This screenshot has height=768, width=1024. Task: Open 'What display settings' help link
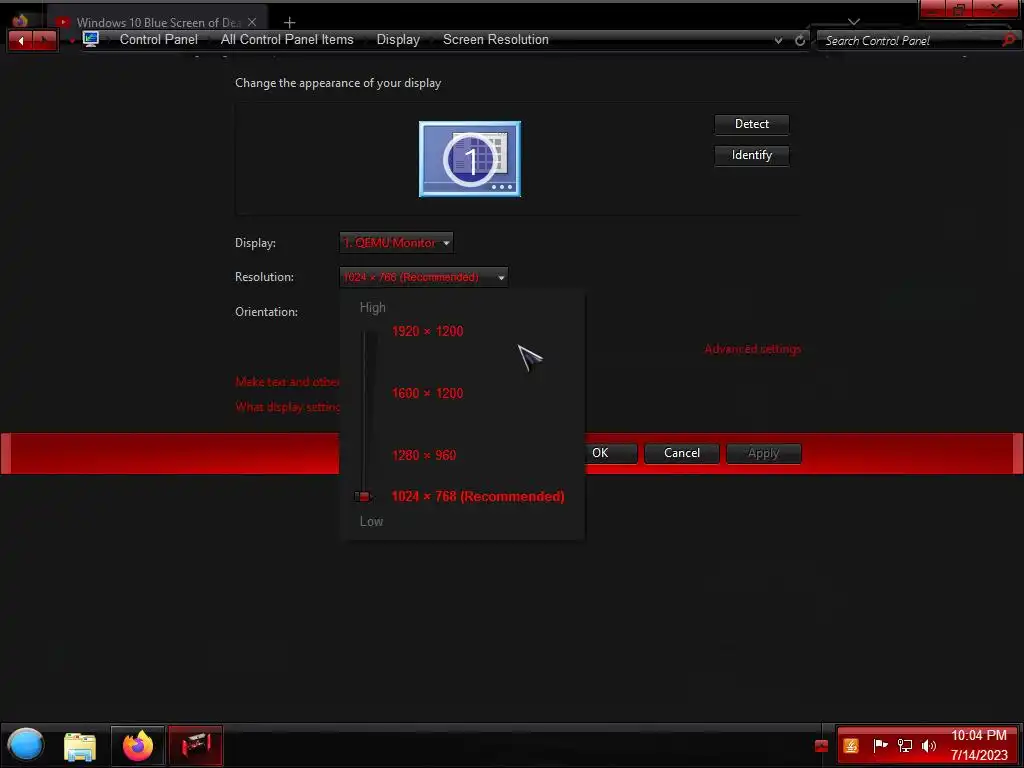click(287, 407)
